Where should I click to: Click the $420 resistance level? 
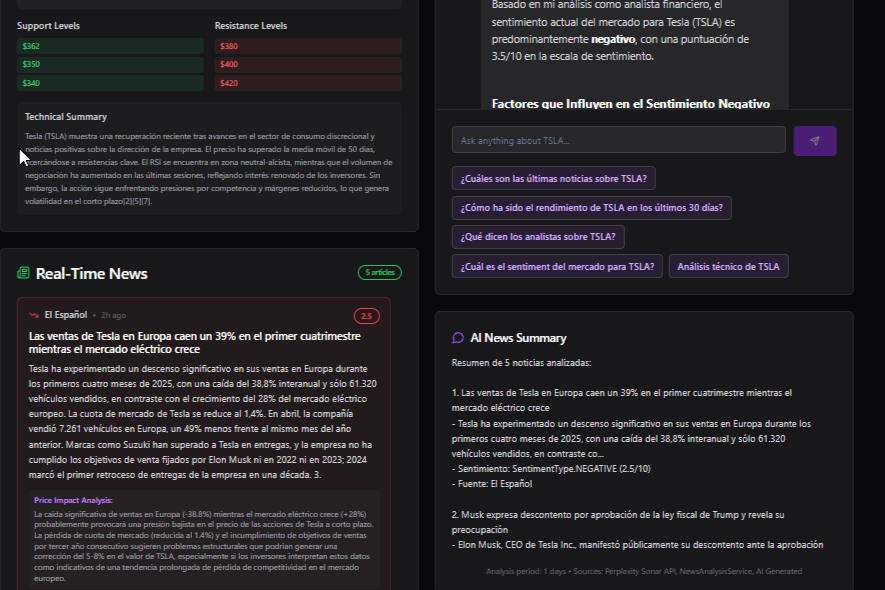(308, 83)
